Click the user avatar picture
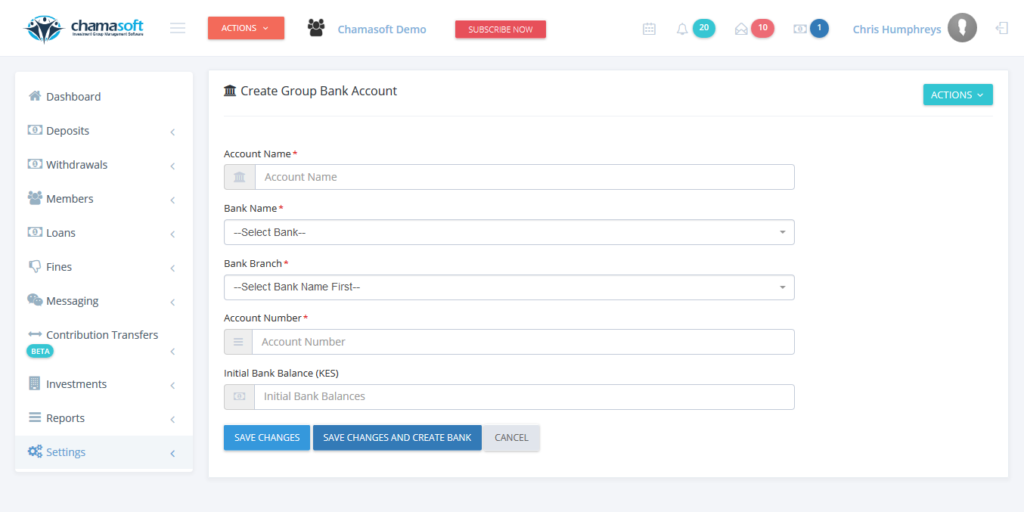The image size is (1024, 512). (962, 28)
